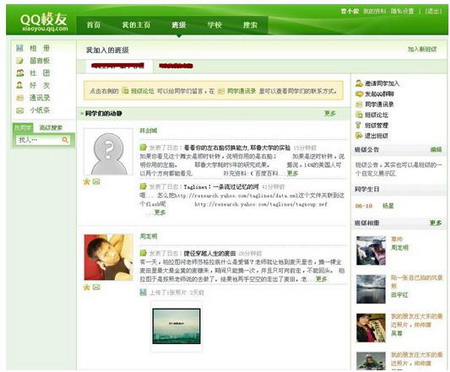Click the 小纸条 notes envelope icon
This screenshot has width=450, height=372.
click(x=20, y=110)
